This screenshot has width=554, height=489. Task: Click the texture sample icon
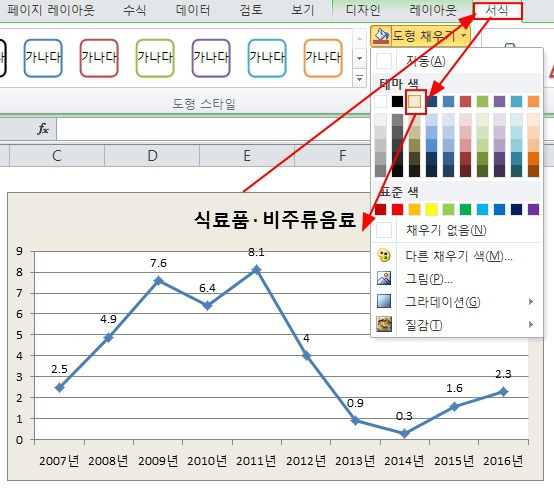384,324
